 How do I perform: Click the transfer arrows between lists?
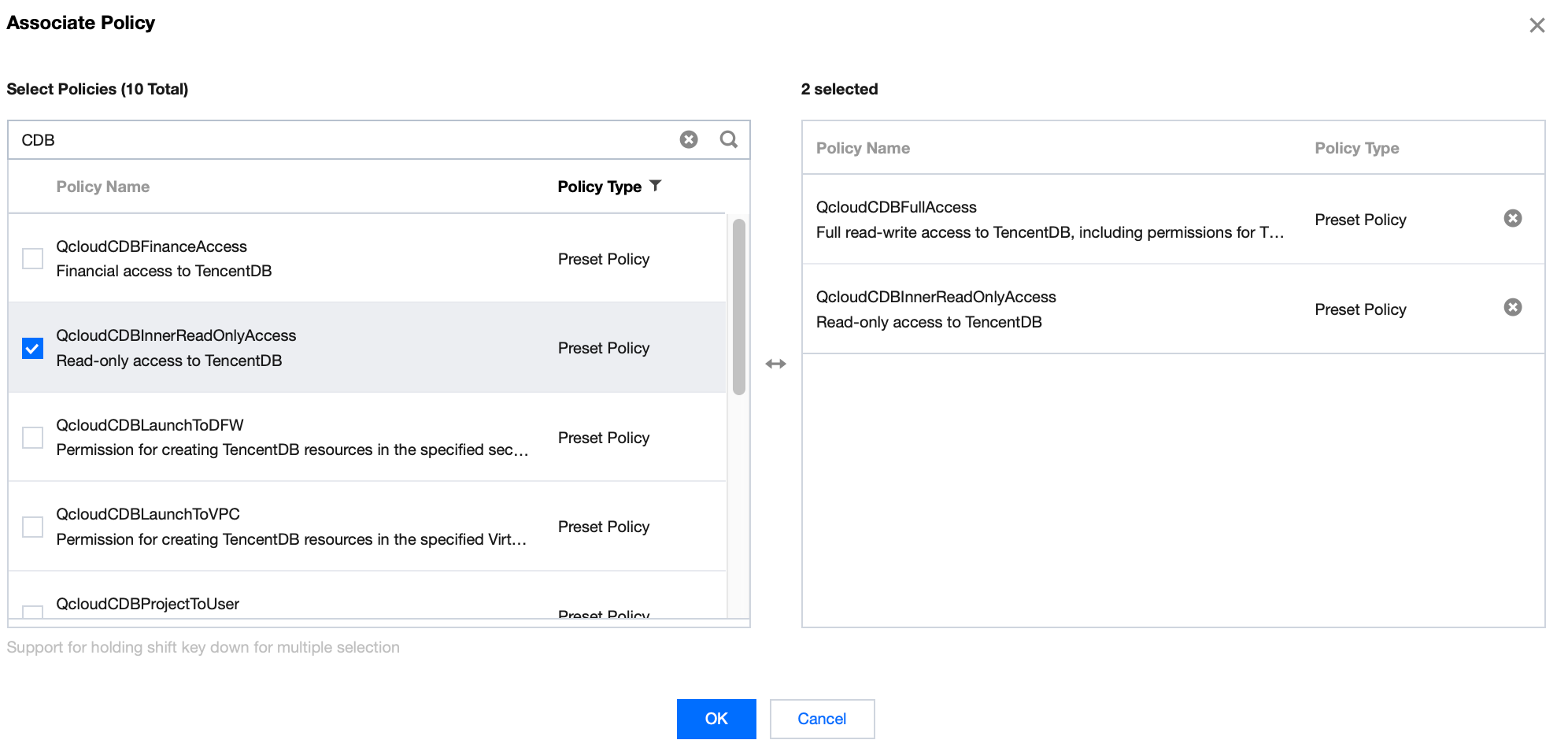pyautogui.click(x=775, y=364)
